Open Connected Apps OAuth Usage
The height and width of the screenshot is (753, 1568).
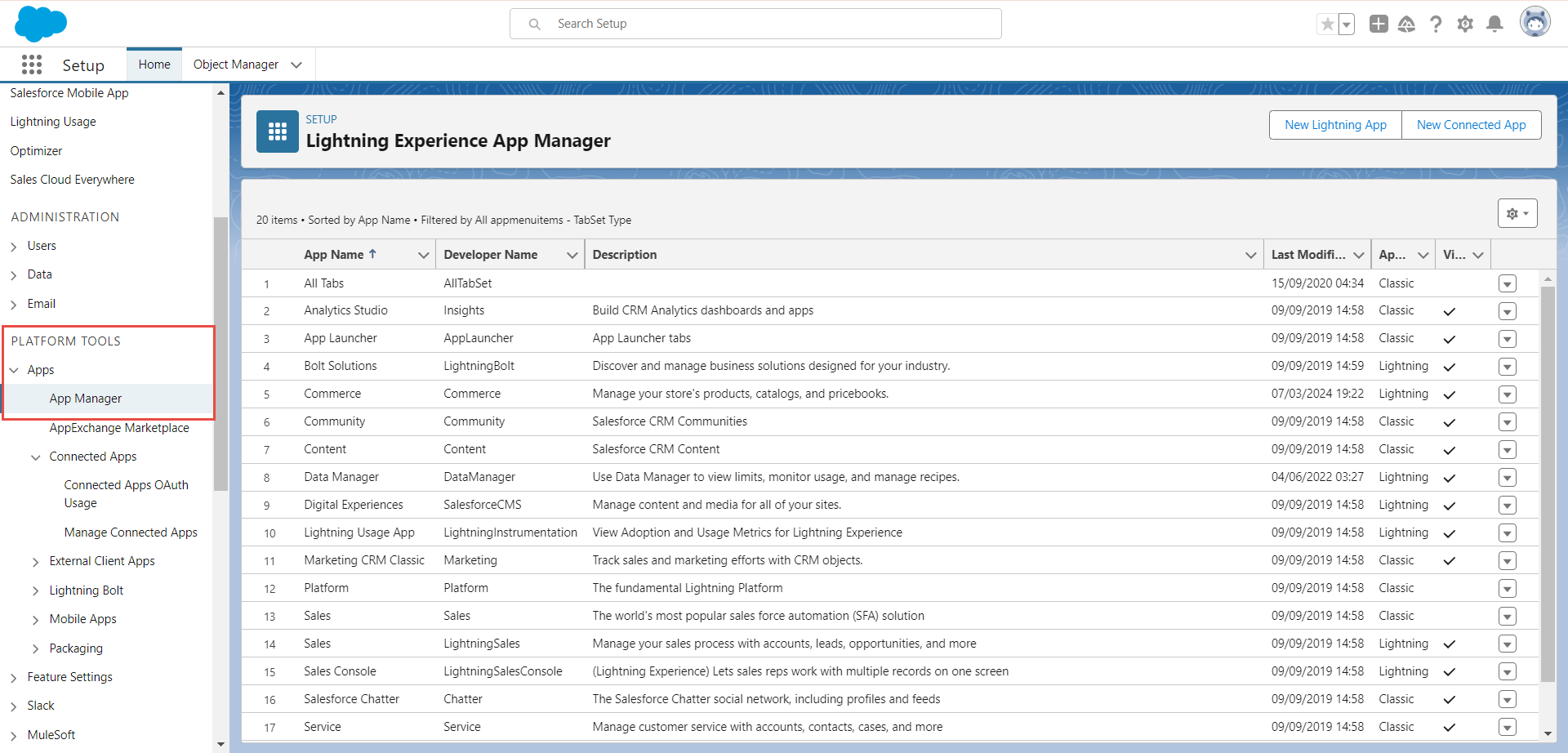(x=127, y=494)
